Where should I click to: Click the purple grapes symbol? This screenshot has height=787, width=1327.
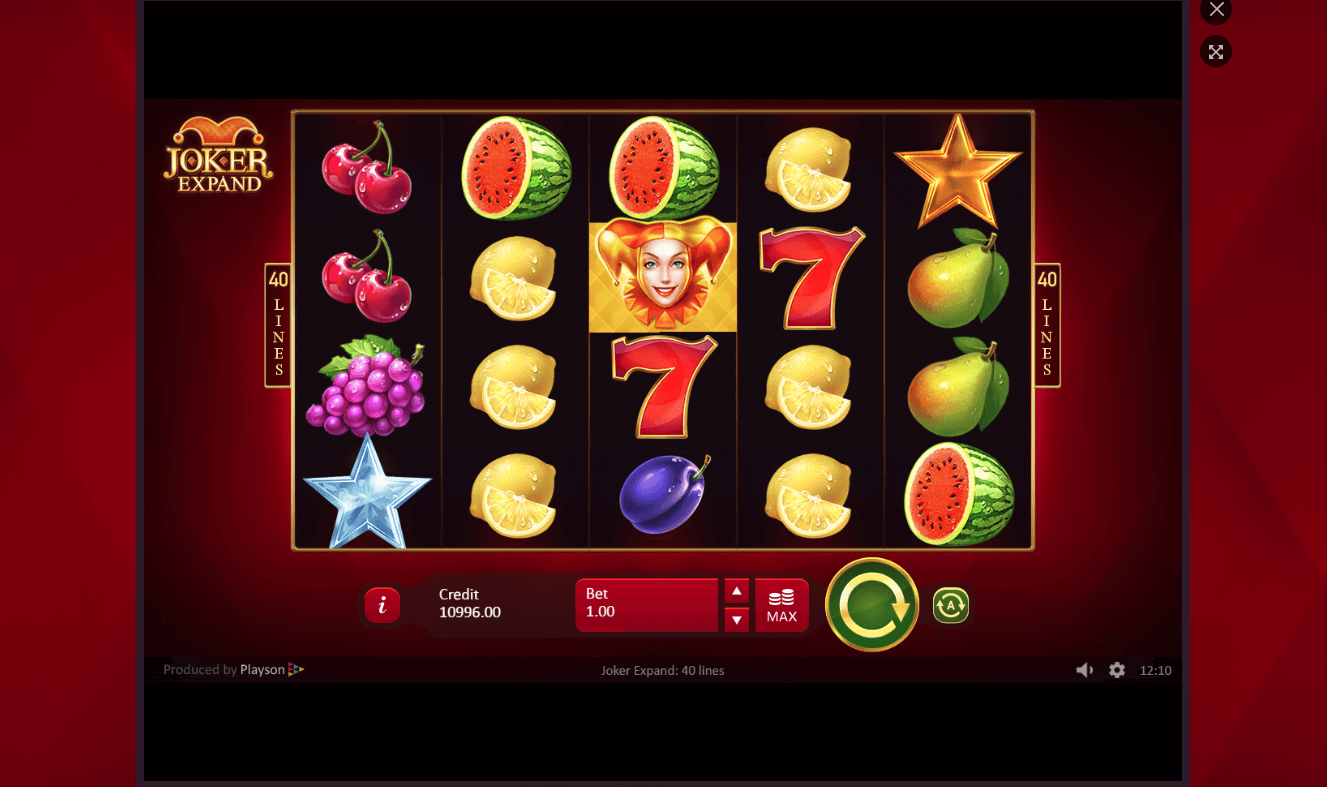[367, 385]
